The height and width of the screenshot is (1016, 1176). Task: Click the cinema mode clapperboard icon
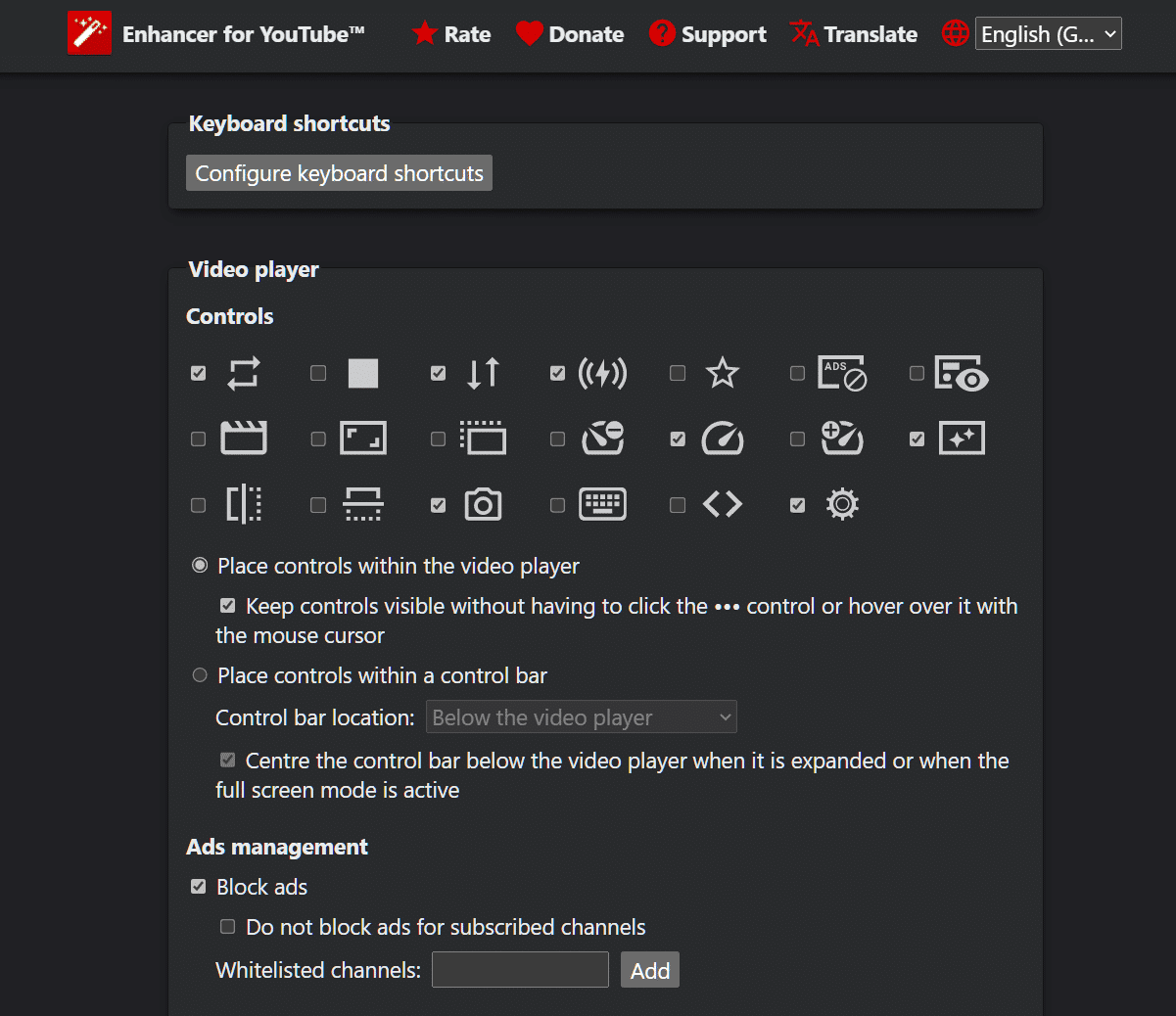(x=243, y=438)
